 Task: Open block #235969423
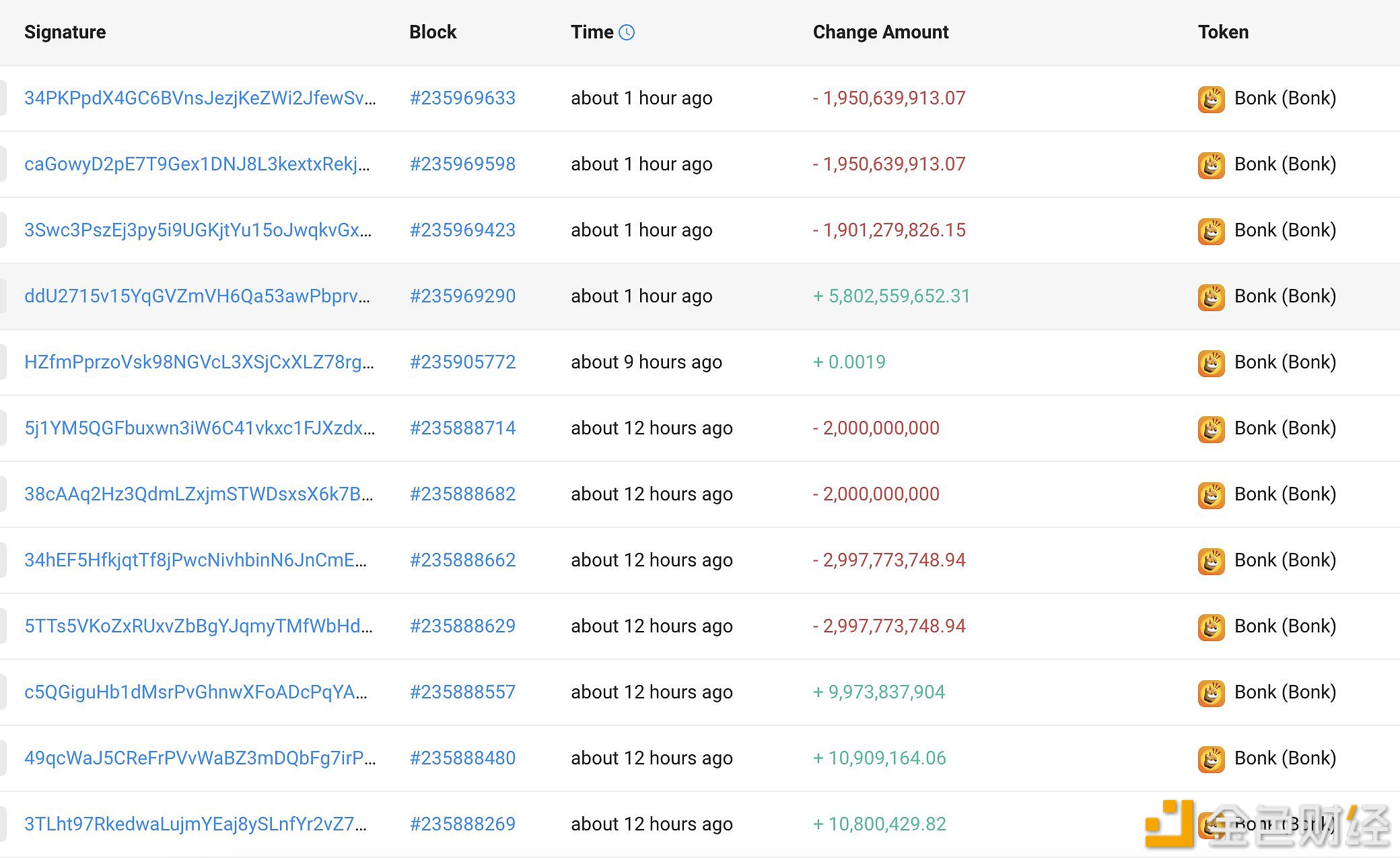tap(462, 230)
